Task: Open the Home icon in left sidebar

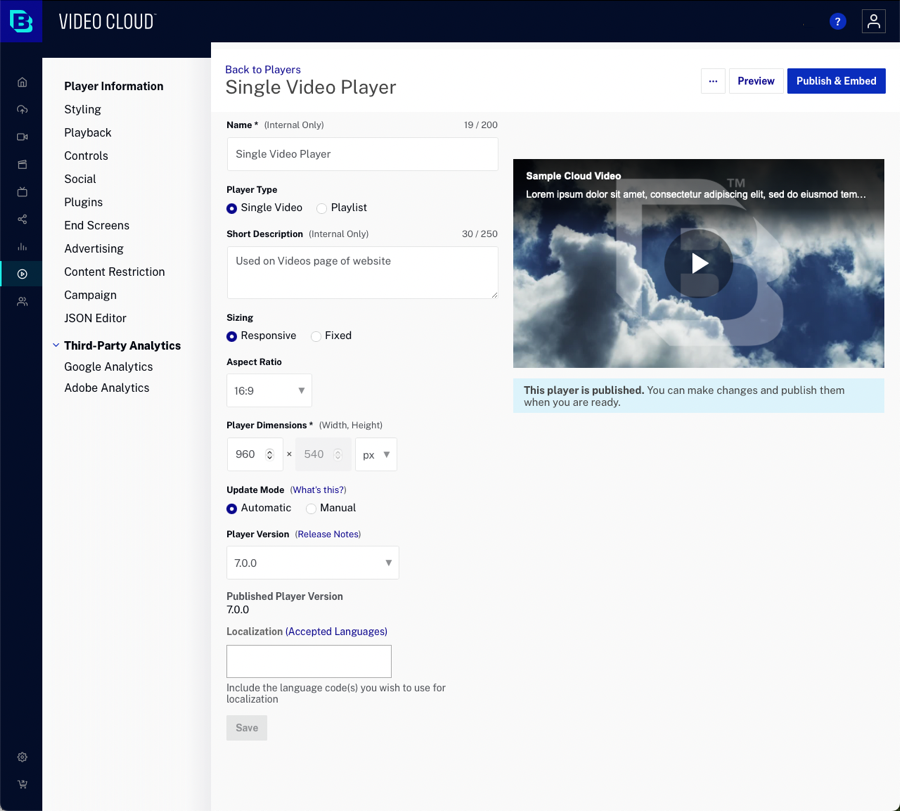Action: tap(22, 82)
